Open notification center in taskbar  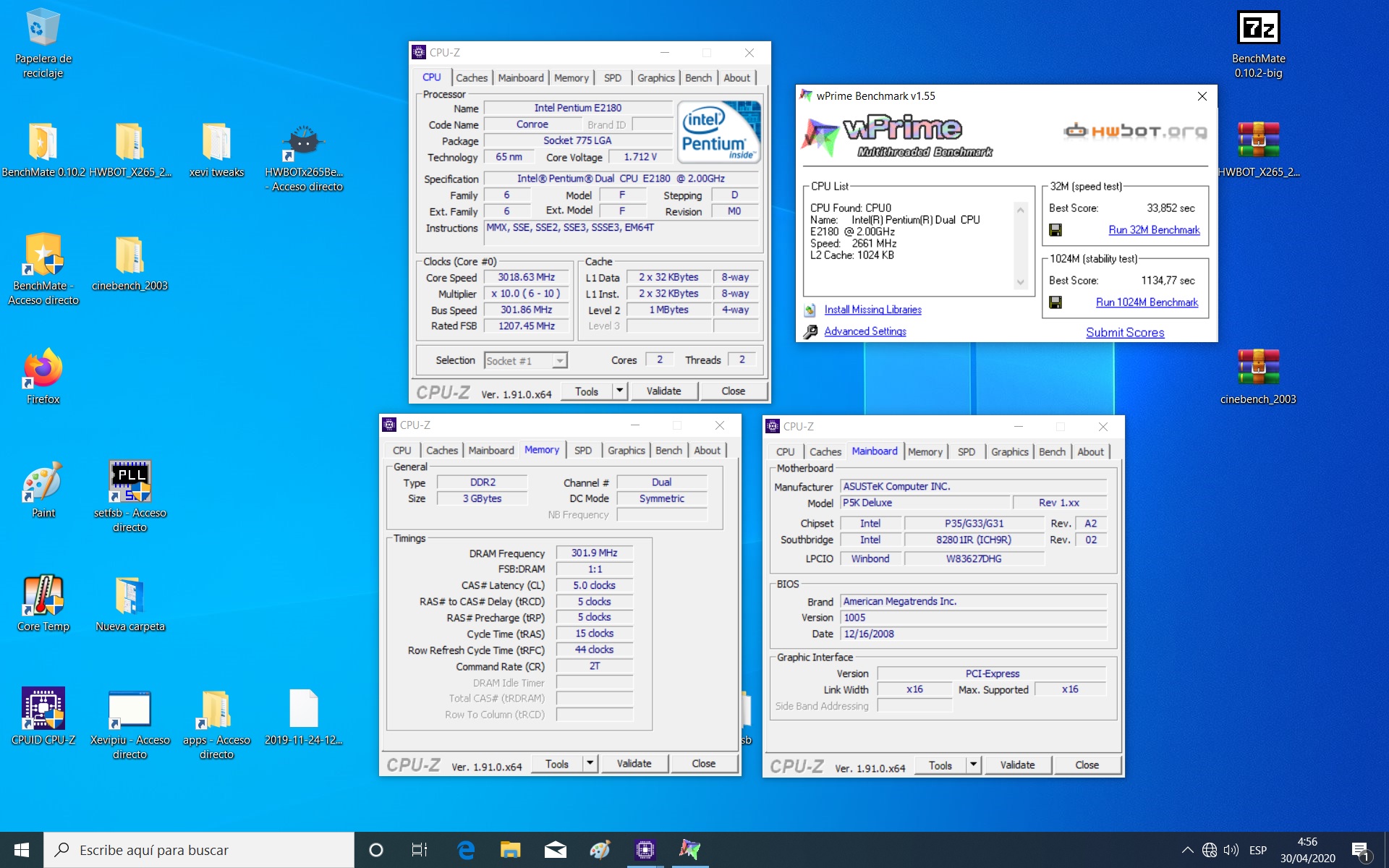1361,851
